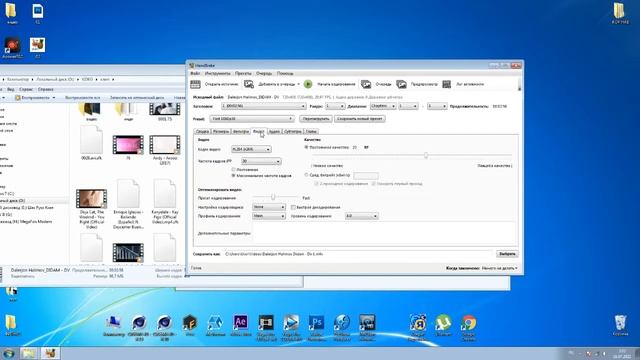Open the Queue toolbar icon
Image resolution: width=640 pixels, height=360 pixels.
pyautogui.click(x=366, y=84)
